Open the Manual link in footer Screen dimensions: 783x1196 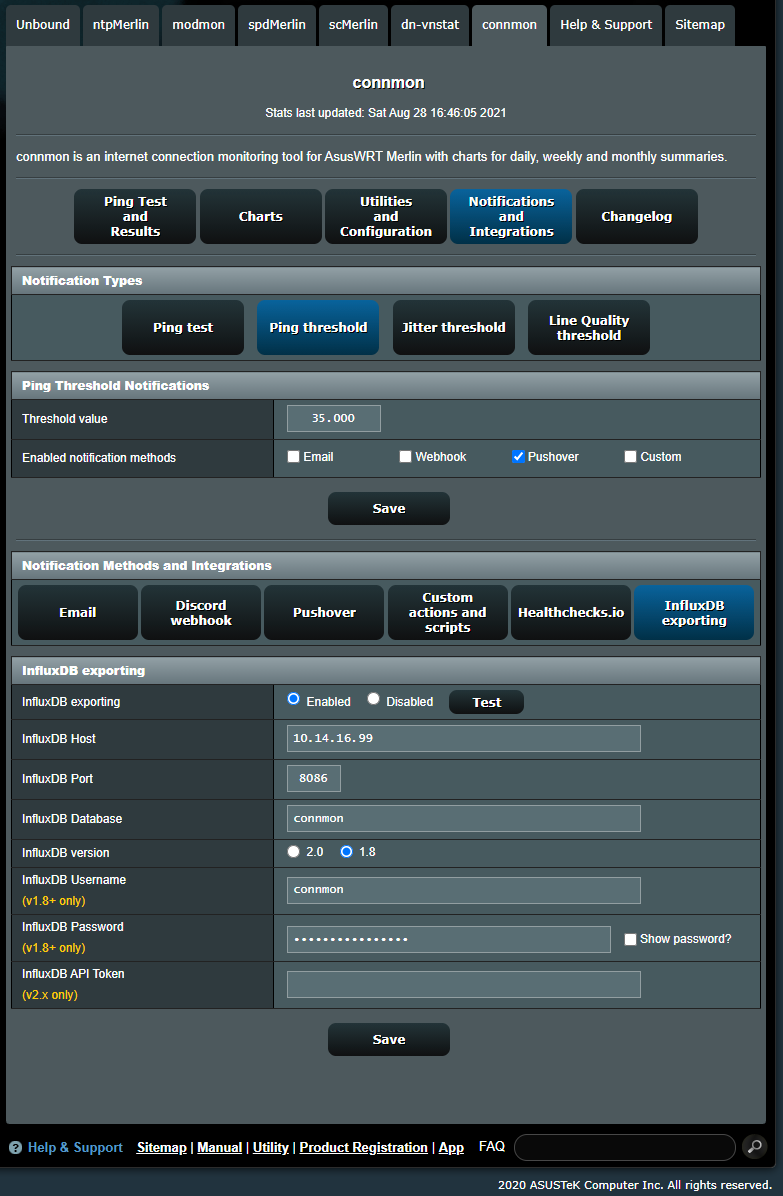pyautogui.click(x=219, y=1148)
